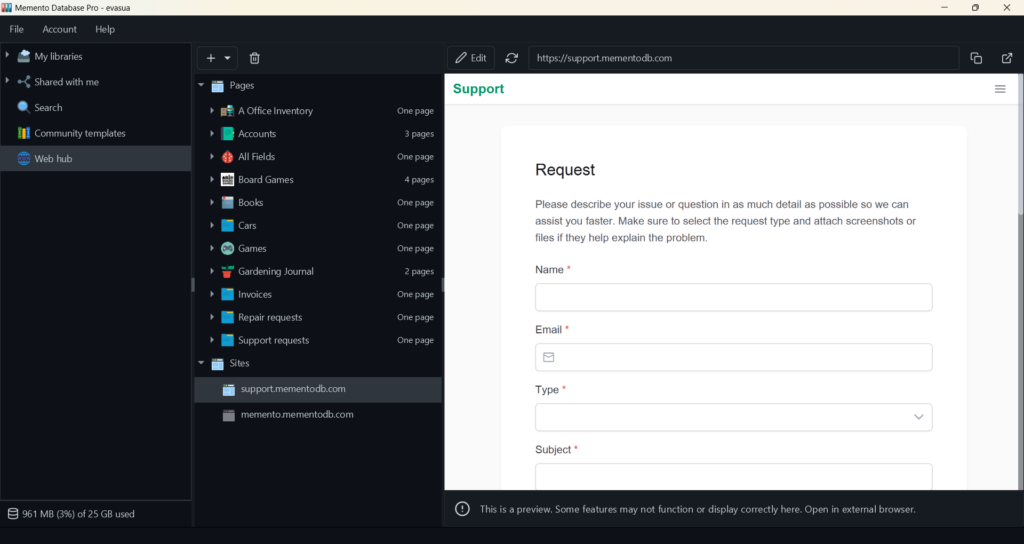Open the Type dropdown in the form
Viewport: 1024px width, 544px height.
[x=733, y=417]
